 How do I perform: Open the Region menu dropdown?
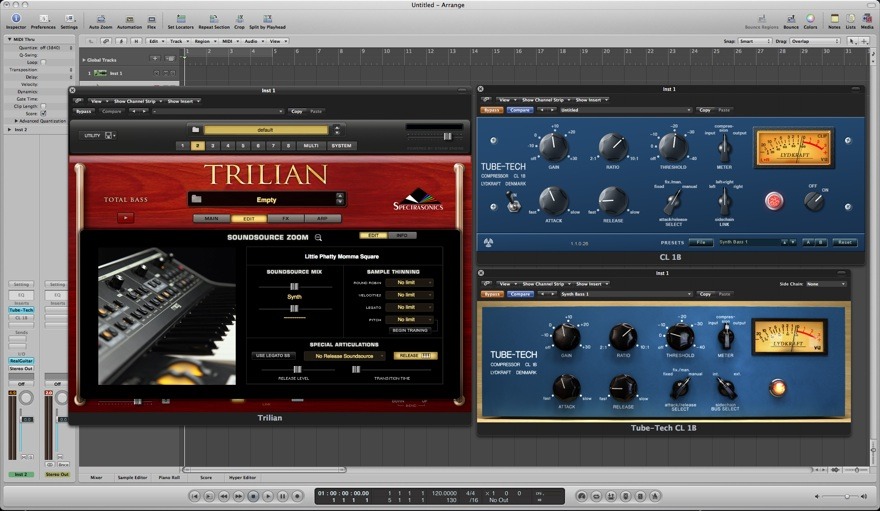click(x=204, y=41)
